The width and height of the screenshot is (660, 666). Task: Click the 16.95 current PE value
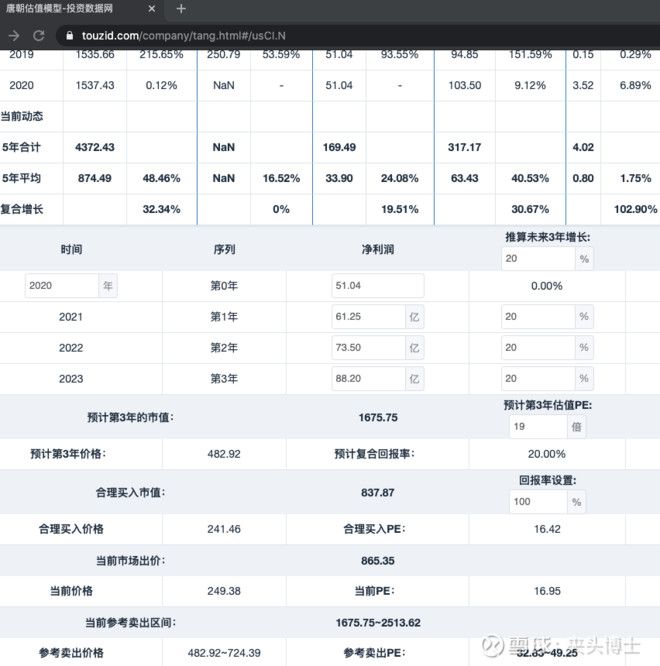click(x=547, y=591)
